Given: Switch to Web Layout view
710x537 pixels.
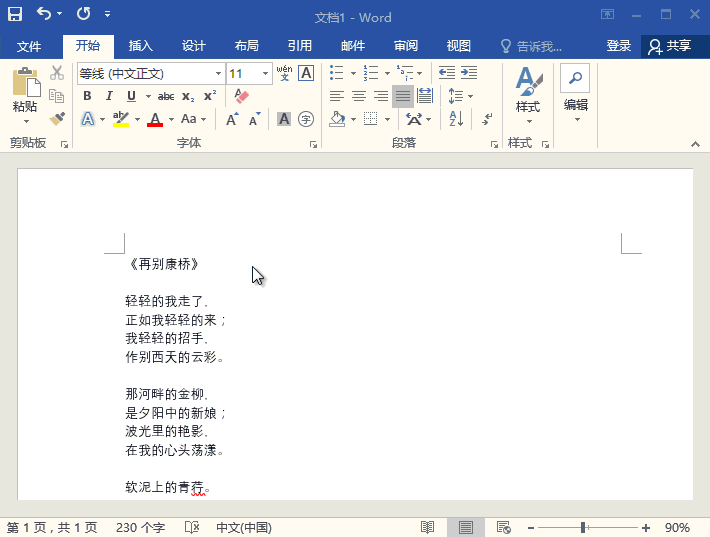Looking at the screenshot, I should (504, 527).
